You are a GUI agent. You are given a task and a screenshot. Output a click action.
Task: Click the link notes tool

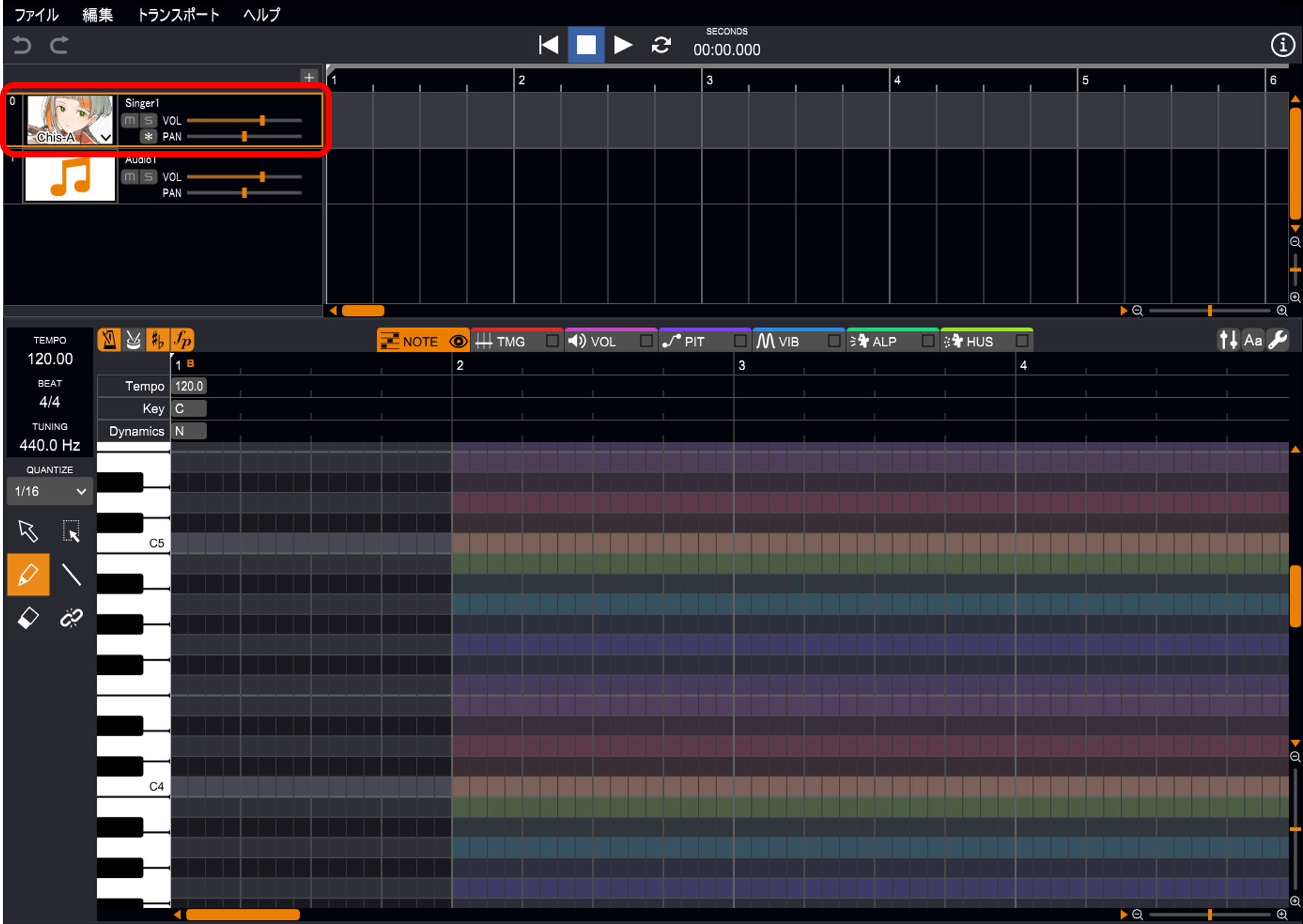coord(72,618)
